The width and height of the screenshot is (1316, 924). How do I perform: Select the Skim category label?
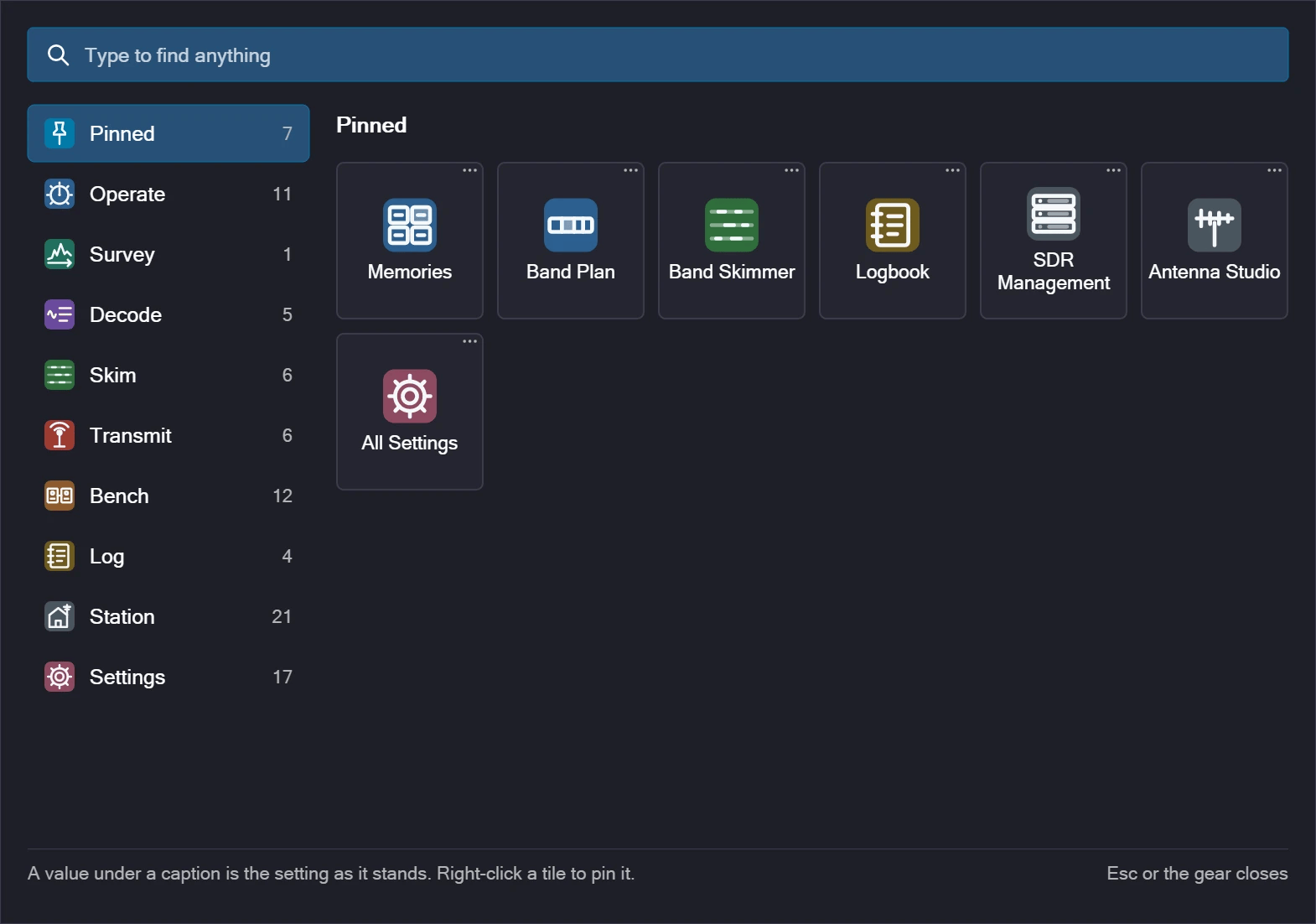click(113, 375)
